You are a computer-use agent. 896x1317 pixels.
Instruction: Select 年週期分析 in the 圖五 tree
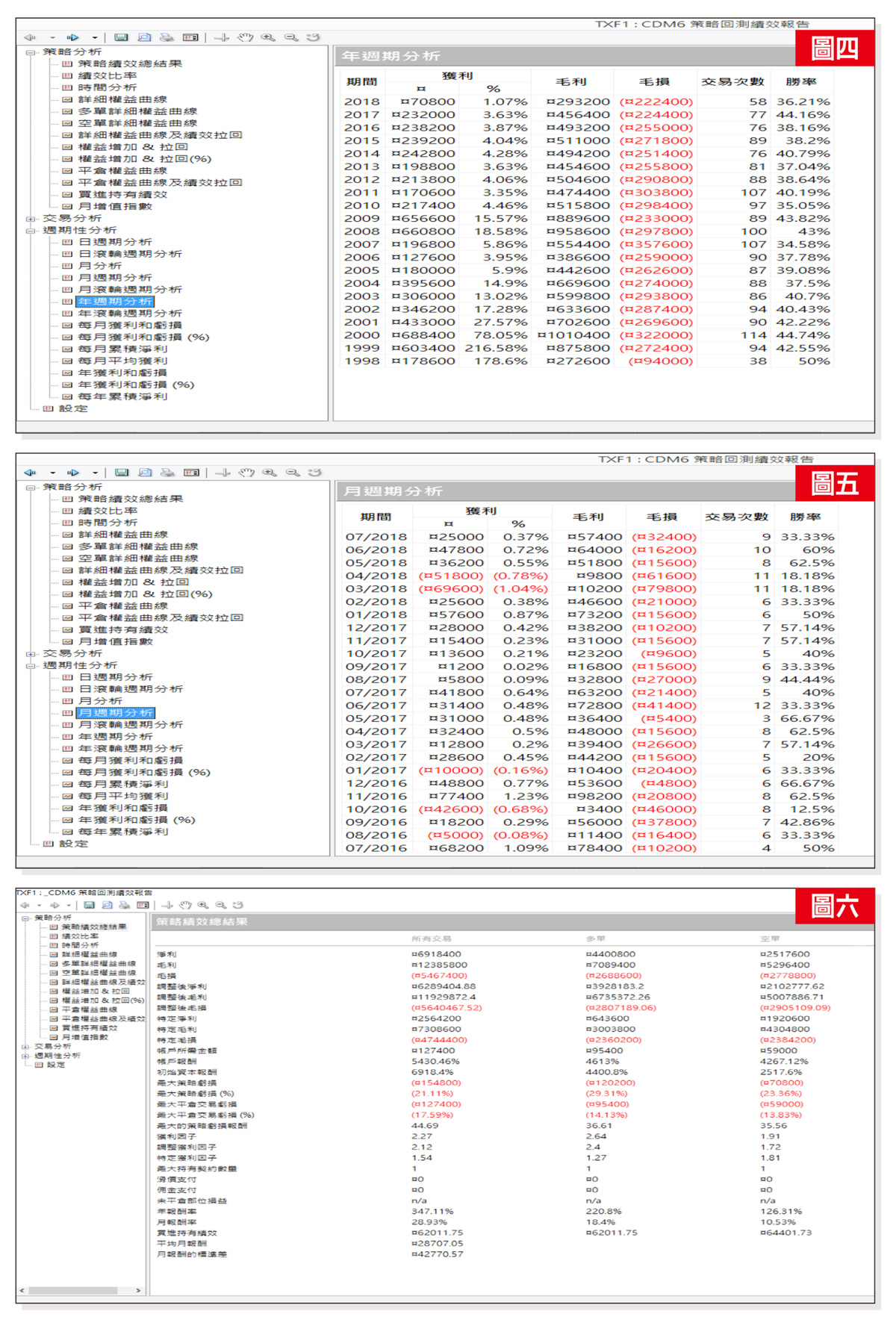(115, 737)
